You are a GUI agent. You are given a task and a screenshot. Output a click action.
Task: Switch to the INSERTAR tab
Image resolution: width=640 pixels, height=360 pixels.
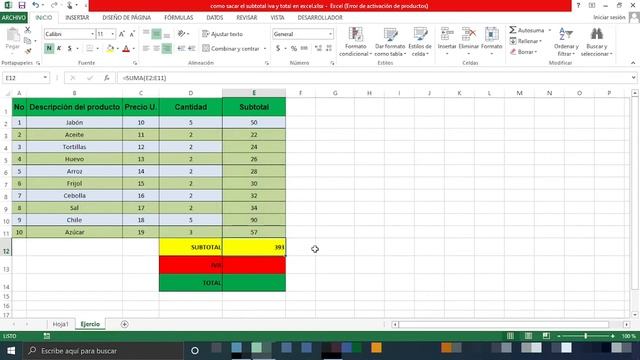(x=77, y=18)
